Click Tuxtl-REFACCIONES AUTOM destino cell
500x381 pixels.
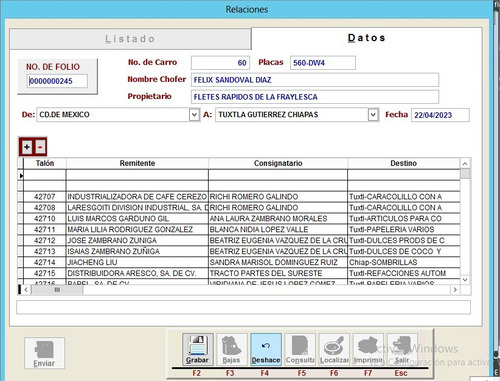[404, 273]
